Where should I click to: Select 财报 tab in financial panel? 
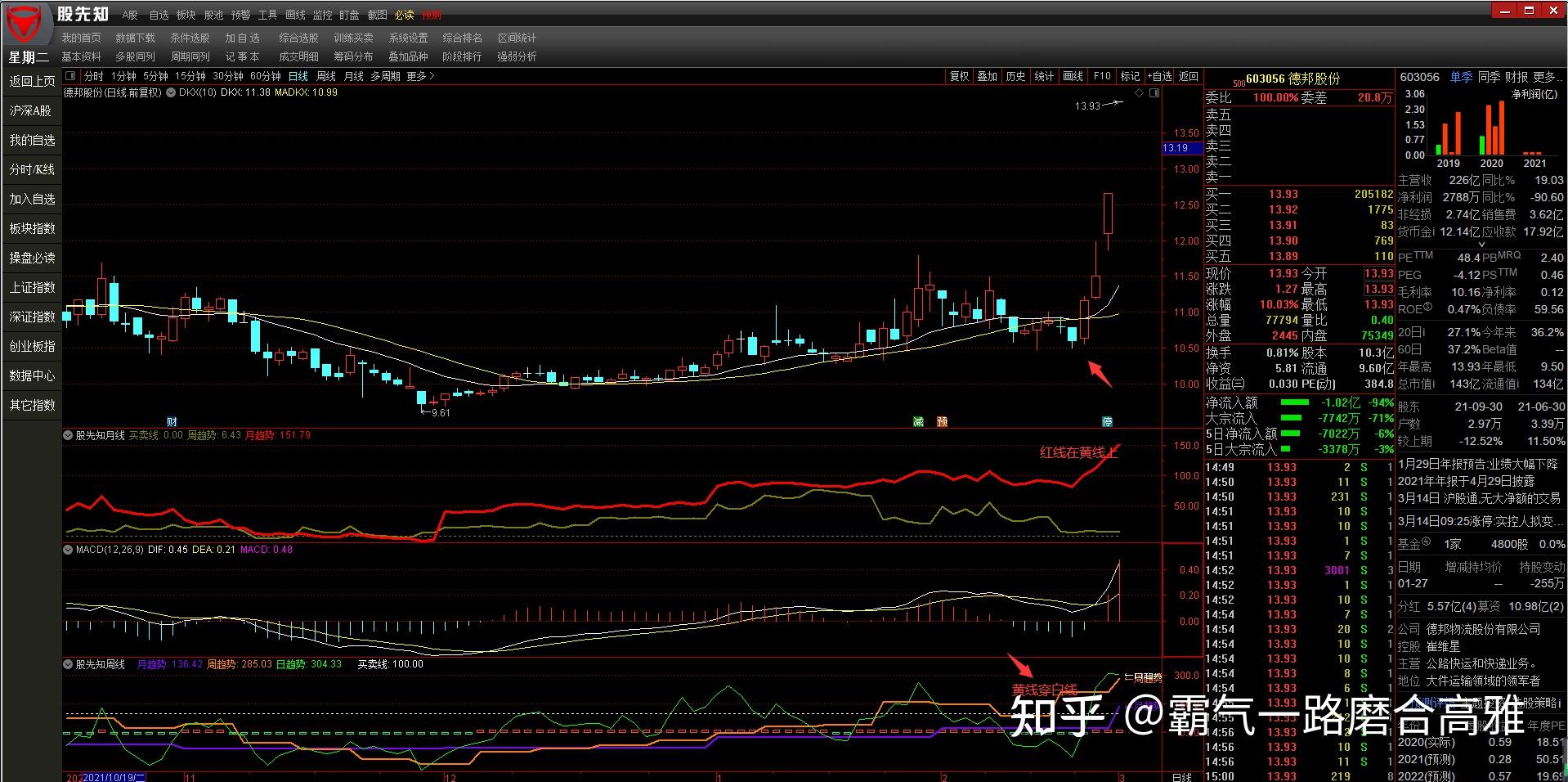pyautogui.click(x=1516, y=77)
